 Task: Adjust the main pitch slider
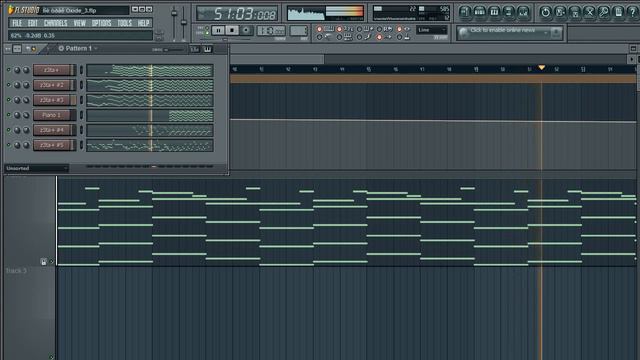click(x=184, y=22)
